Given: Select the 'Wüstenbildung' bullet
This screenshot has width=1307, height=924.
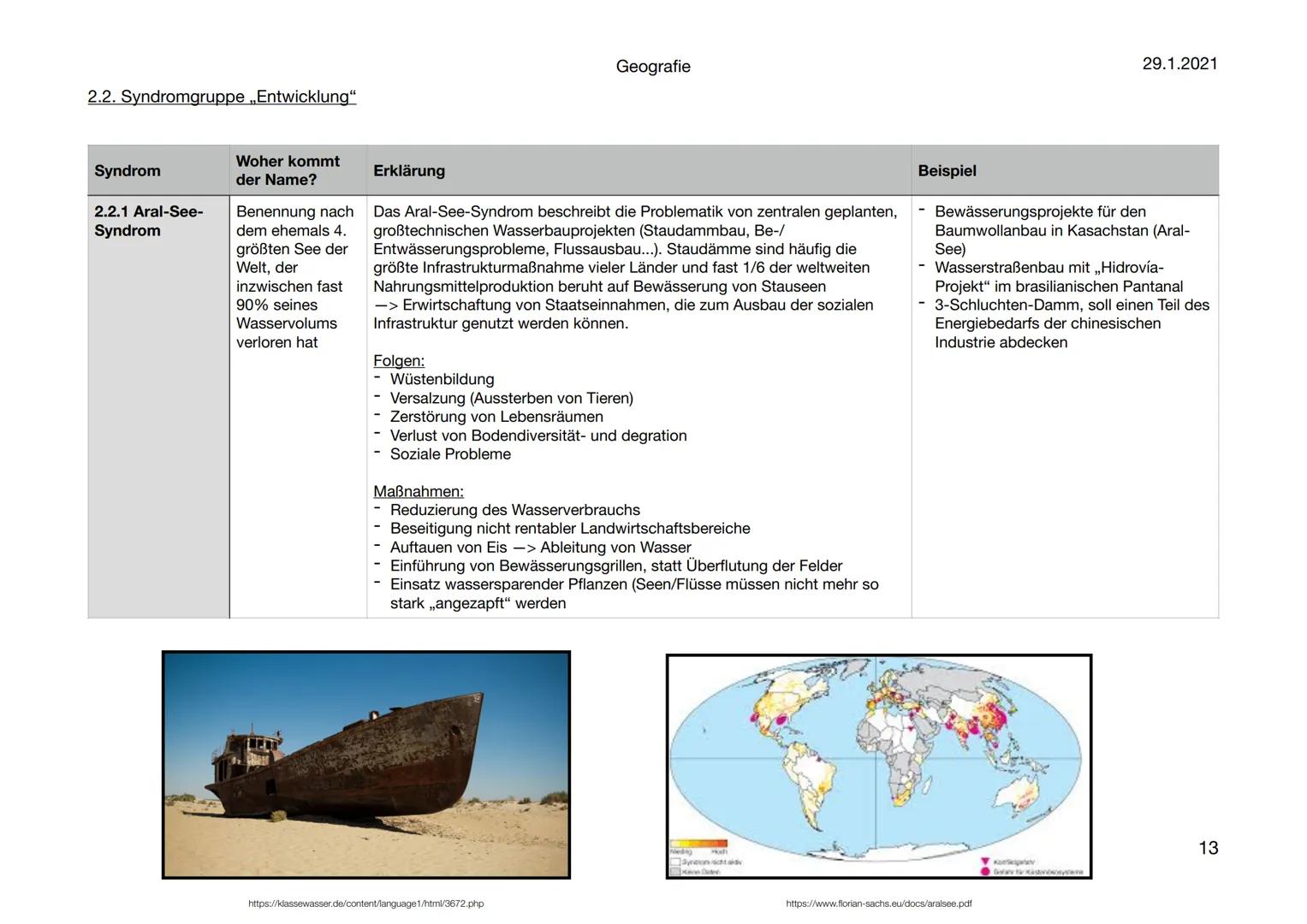Looking at the screenshot, I should click(442, 379).
